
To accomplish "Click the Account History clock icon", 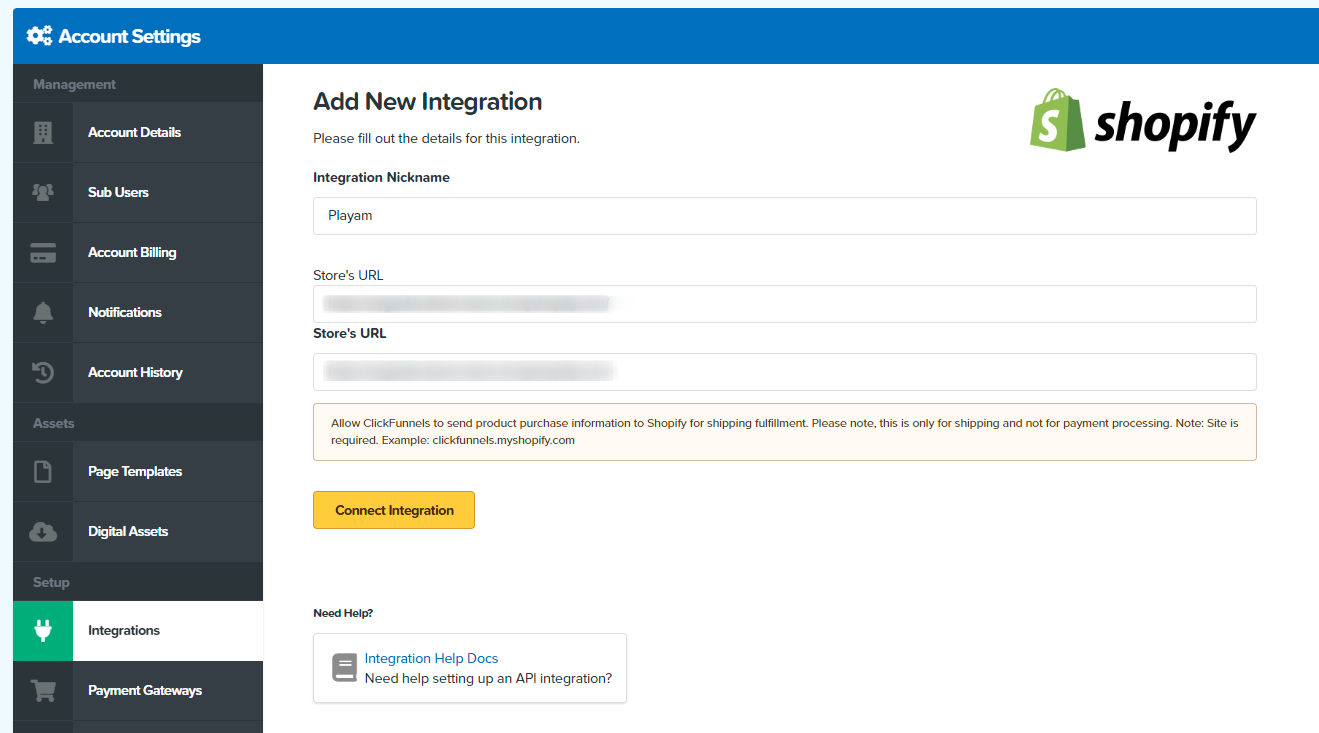I will [43, 373].
